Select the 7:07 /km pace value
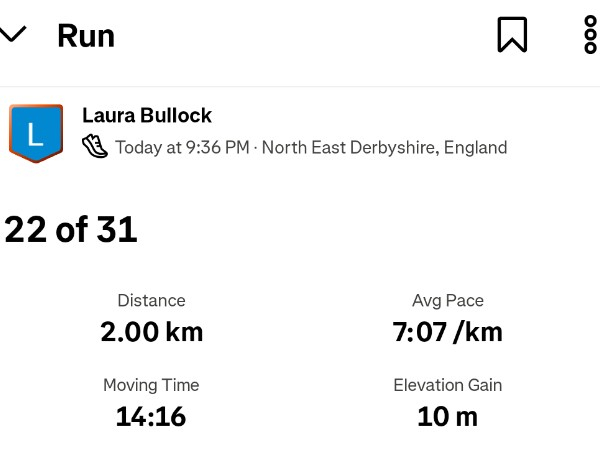The image size is (600, 450). (447, 332)
